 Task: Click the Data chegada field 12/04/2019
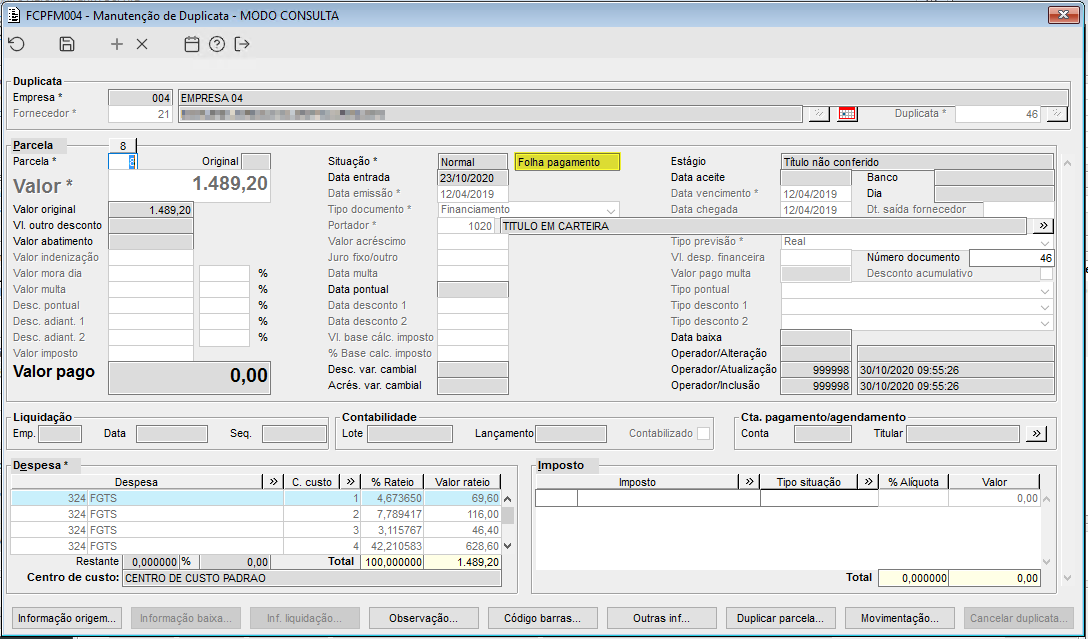816,210
